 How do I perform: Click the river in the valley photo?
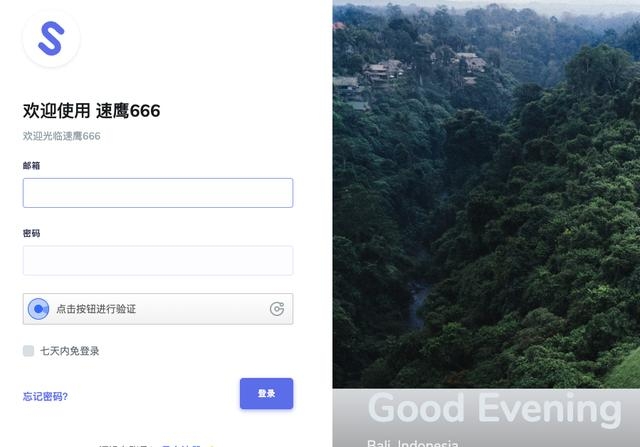pyautogui.click(x=417, y=304)
